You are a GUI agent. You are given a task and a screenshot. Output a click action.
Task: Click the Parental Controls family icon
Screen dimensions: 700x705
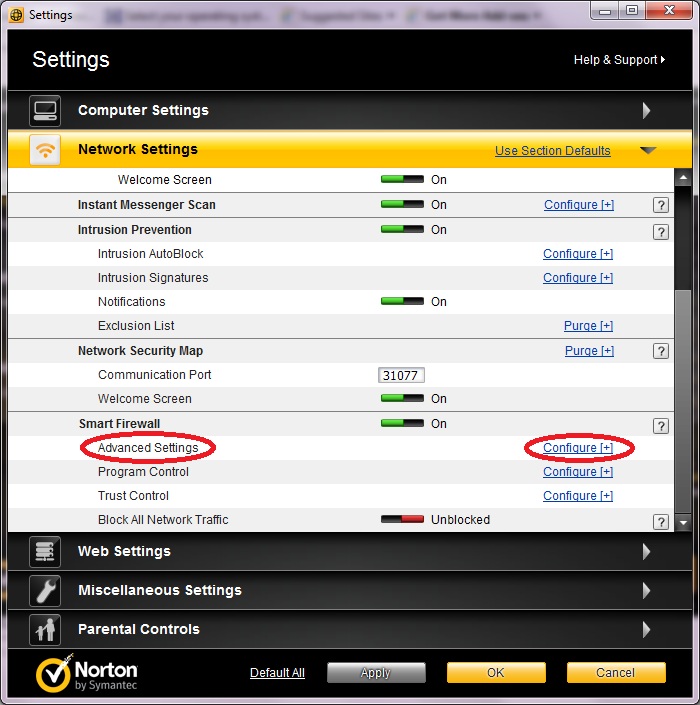[x=45, y=629]
